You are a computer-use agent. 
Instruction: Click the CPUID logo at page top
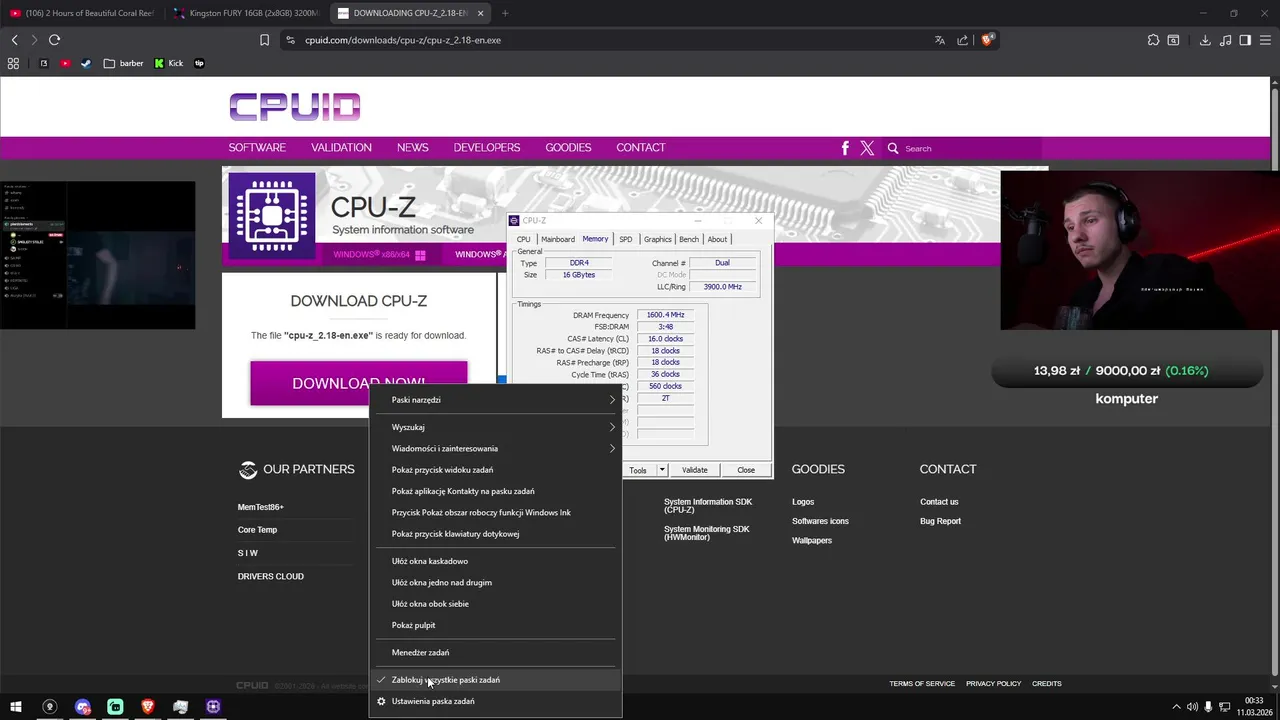click(x=294, y=107)
